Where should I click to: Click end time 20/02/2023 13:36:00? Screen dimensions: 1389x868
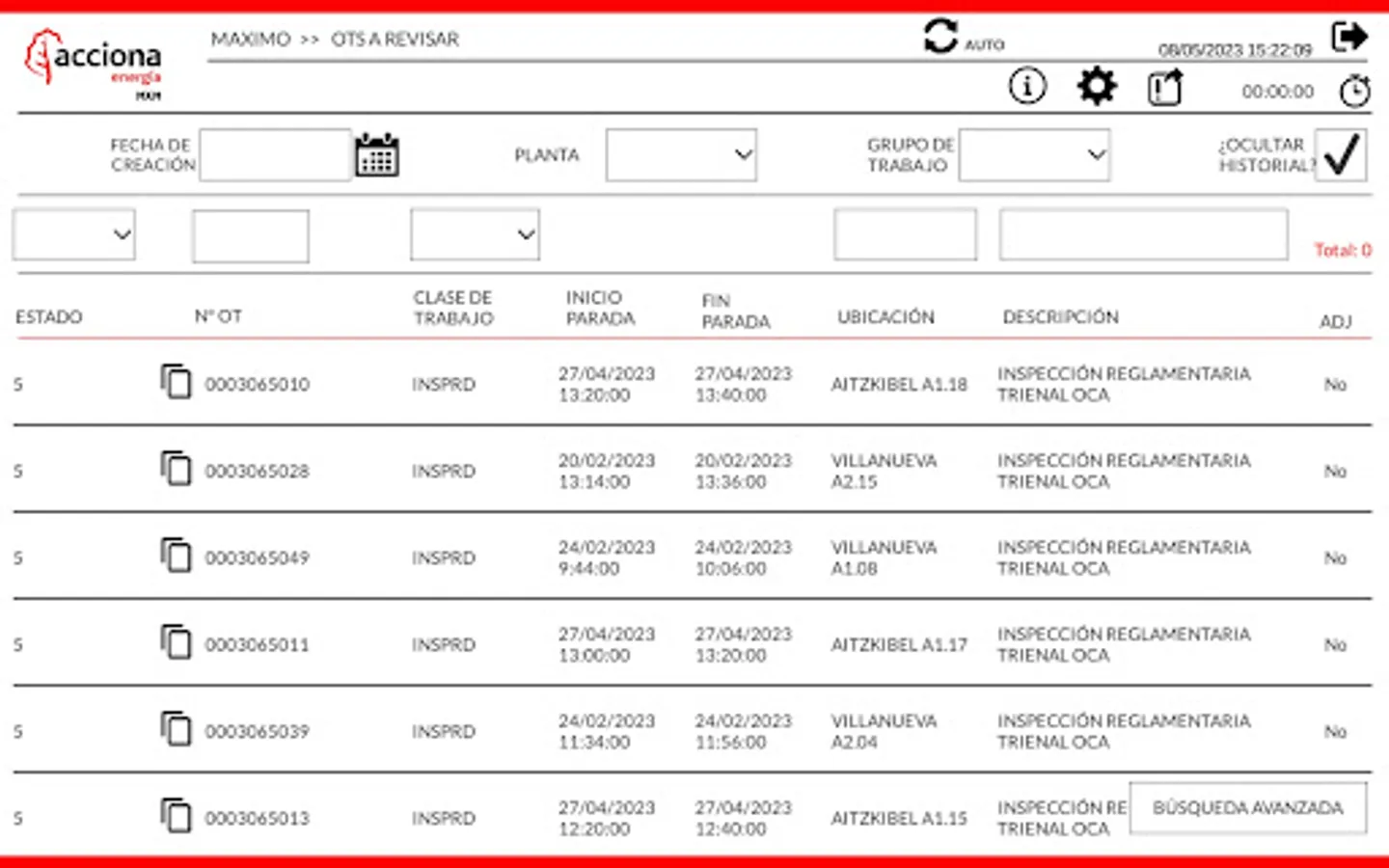743,471
